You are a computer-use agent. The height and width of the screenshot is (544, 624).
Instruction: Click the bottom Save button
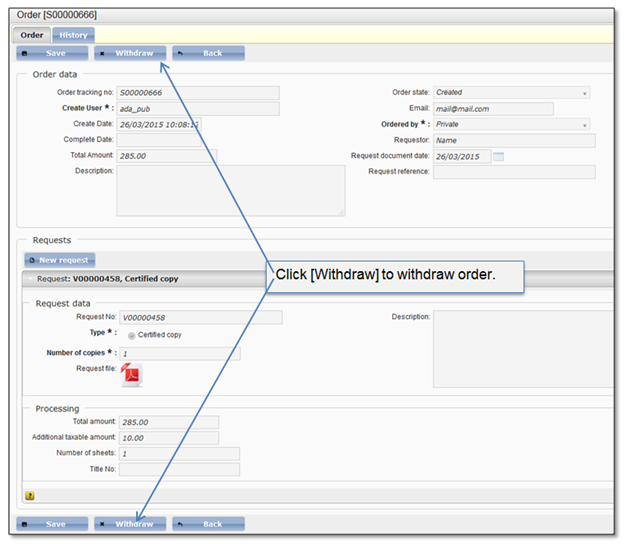49,524
